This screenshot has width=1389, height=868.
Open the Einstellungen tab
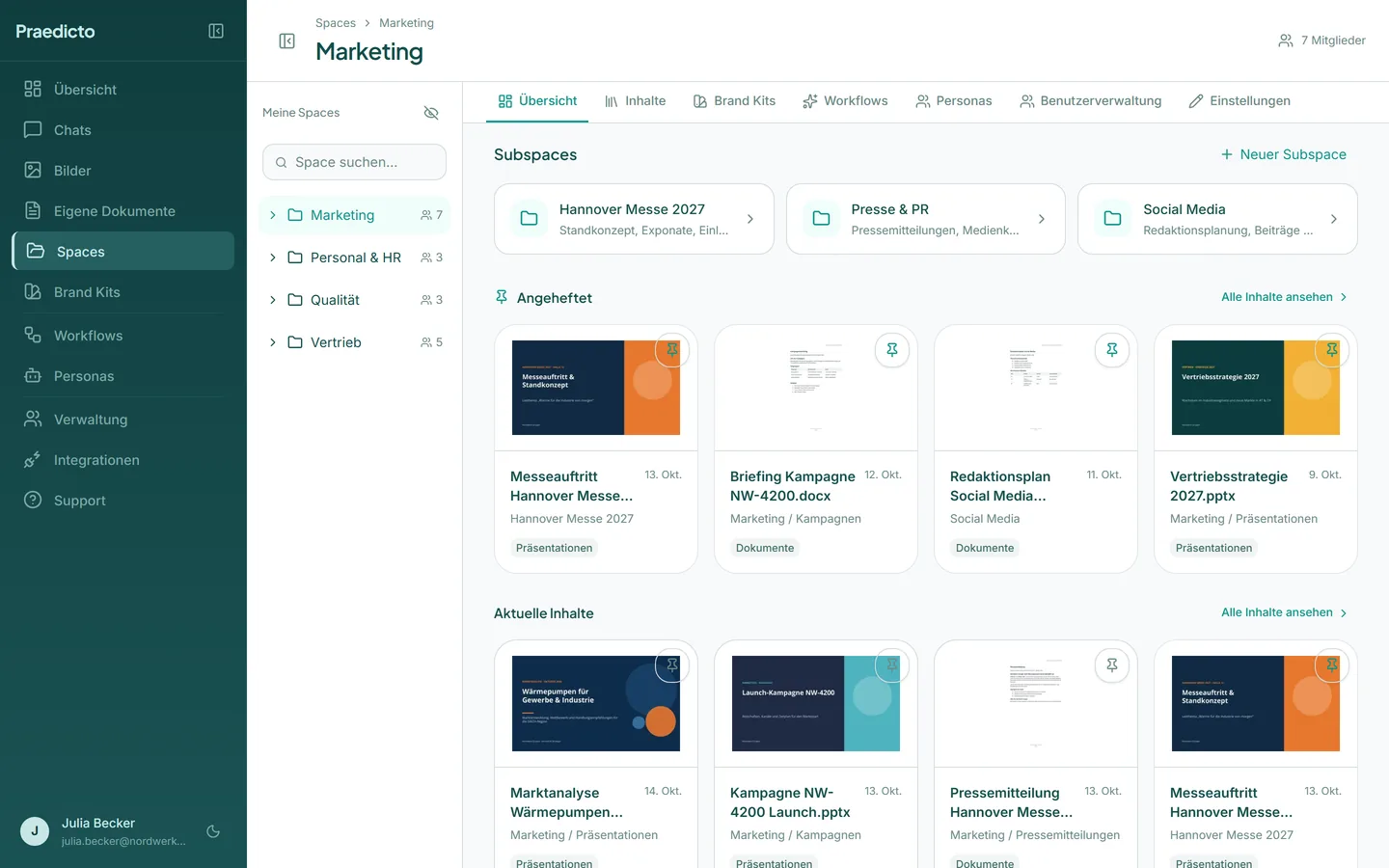[x=1239, y=101]
